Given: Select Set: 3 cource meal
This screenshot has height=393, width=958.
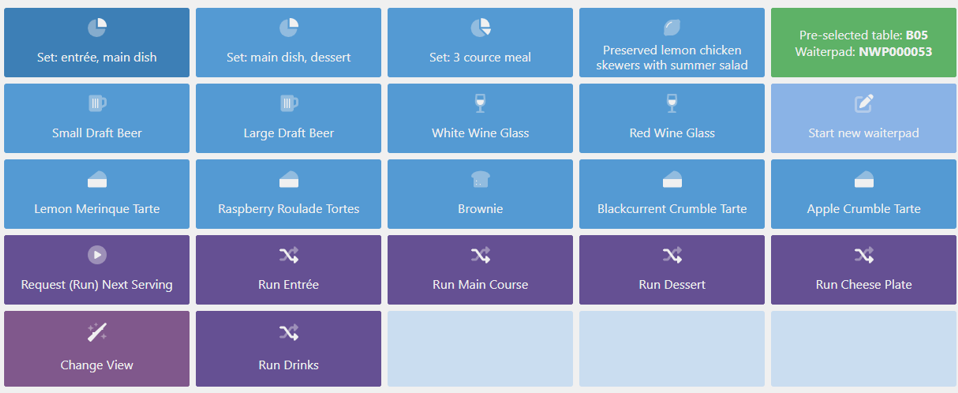Looking at the screenshot, I should [x=480, y=43].
